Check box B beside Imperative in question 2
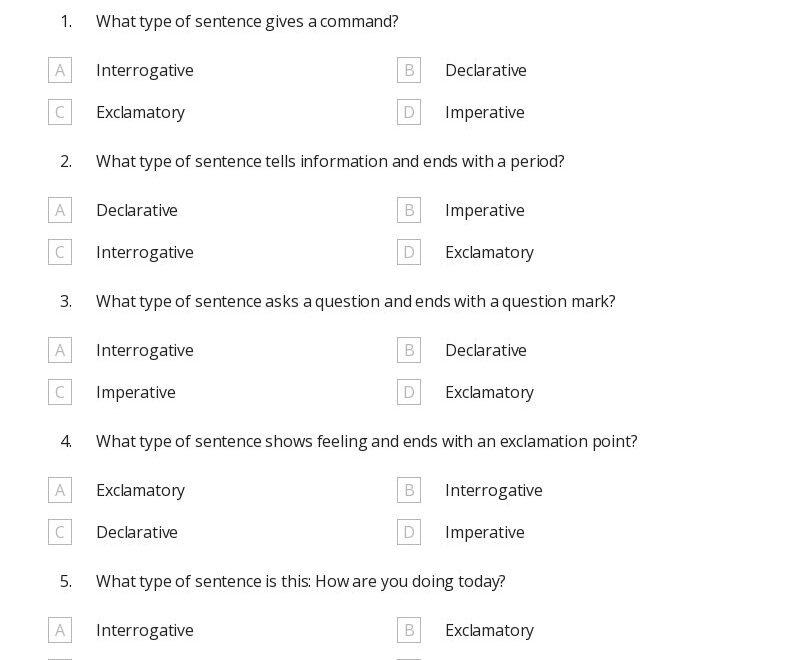Screen dimensions: 794x660 409,210
